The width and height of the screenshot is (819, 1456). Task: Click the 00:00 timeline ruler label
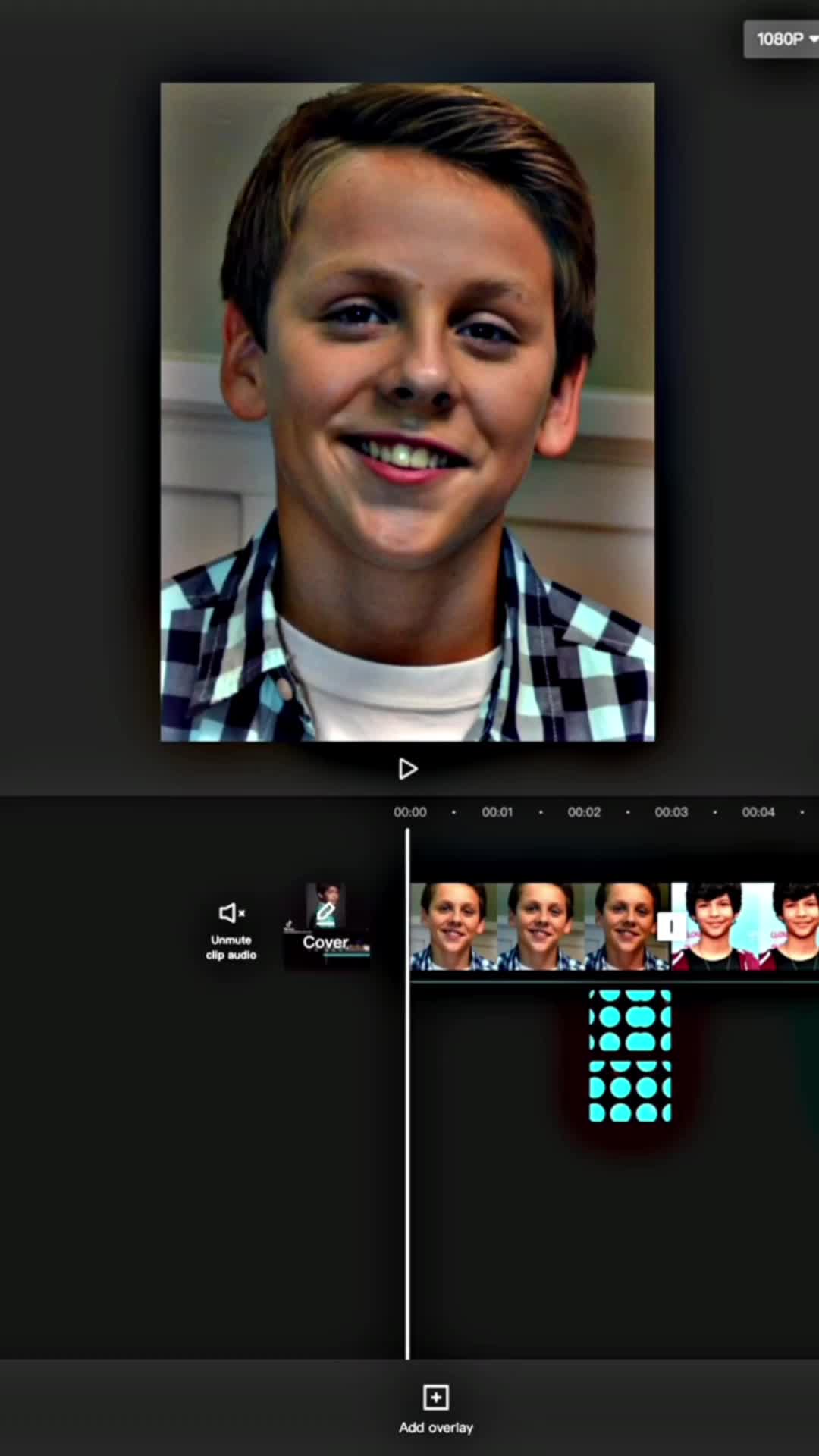pos(410,812)
